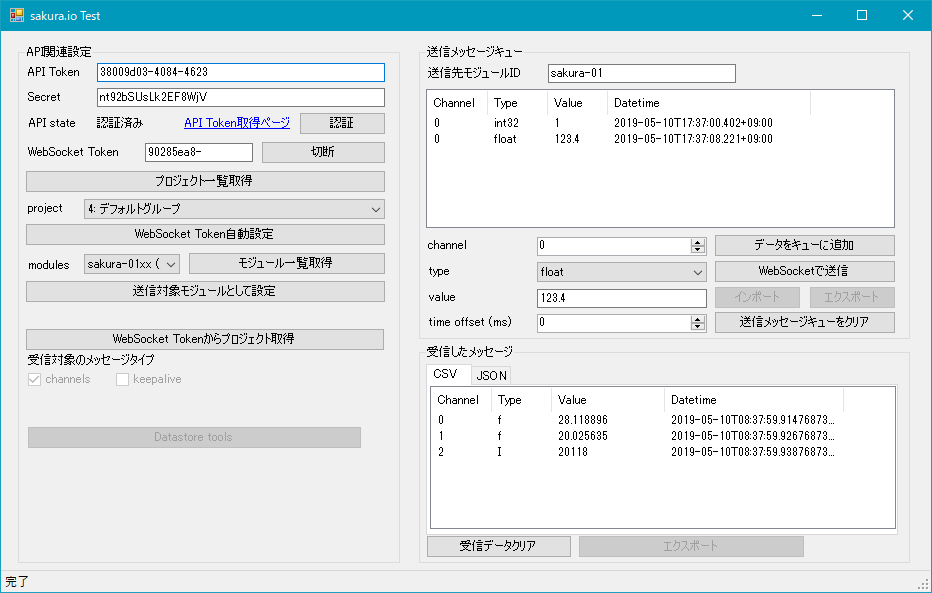
Task: Clear queue using 送信メッセージキューをクリア
Action: (x=804, y=322)
